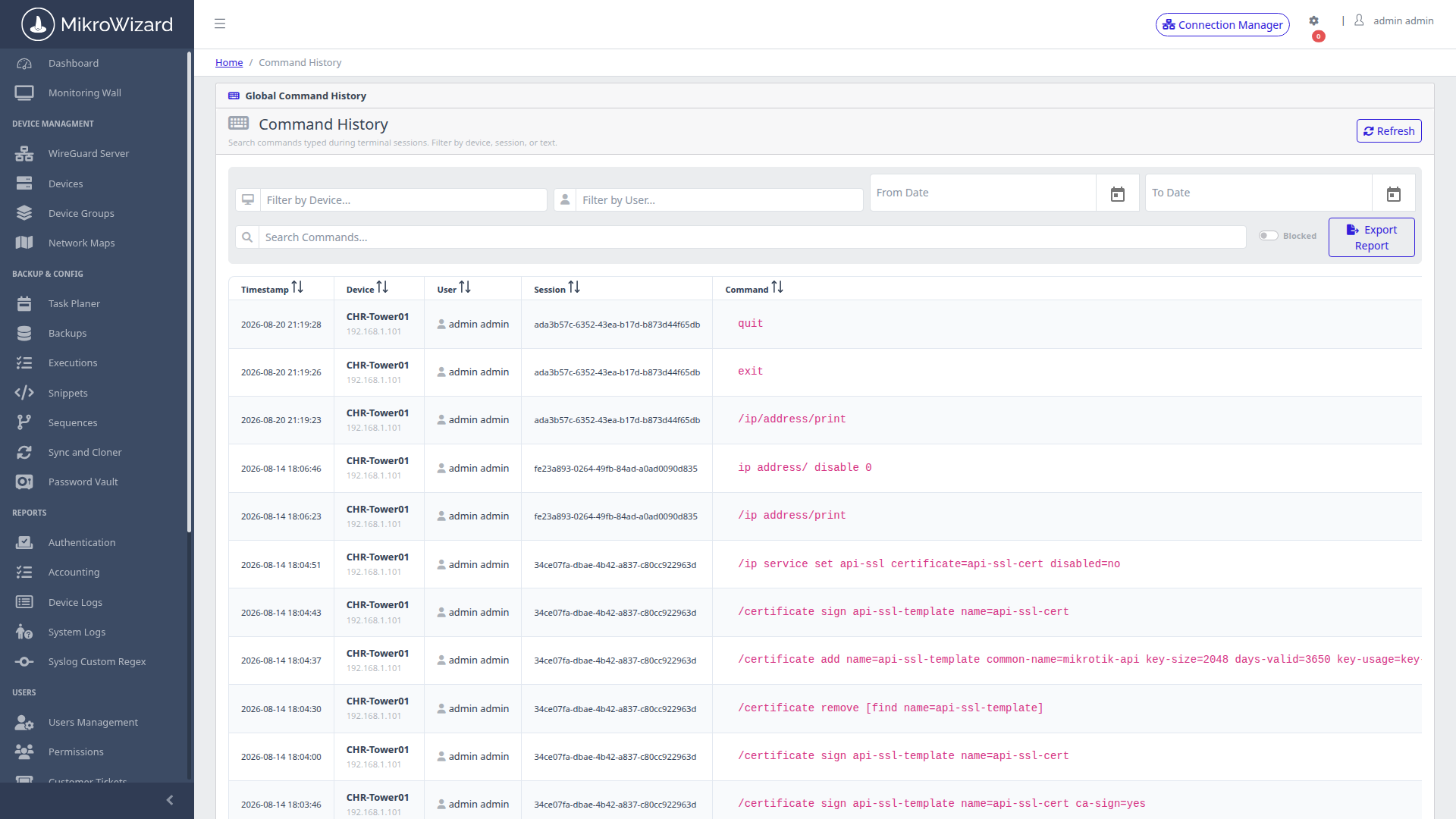Click the 'ip address/ disable 0' command

tap(805, 468)
